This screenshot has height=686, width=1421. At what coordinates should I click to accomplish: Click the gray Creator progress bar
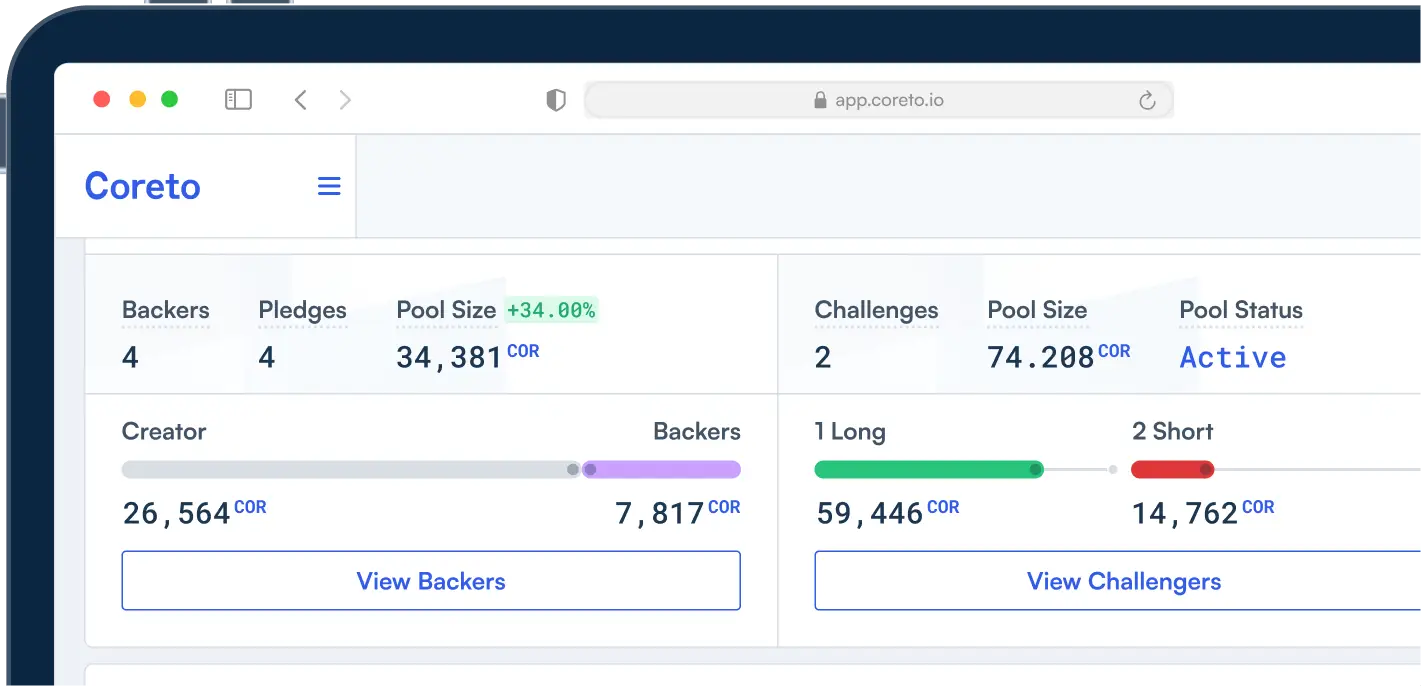[x=349, y=469]
